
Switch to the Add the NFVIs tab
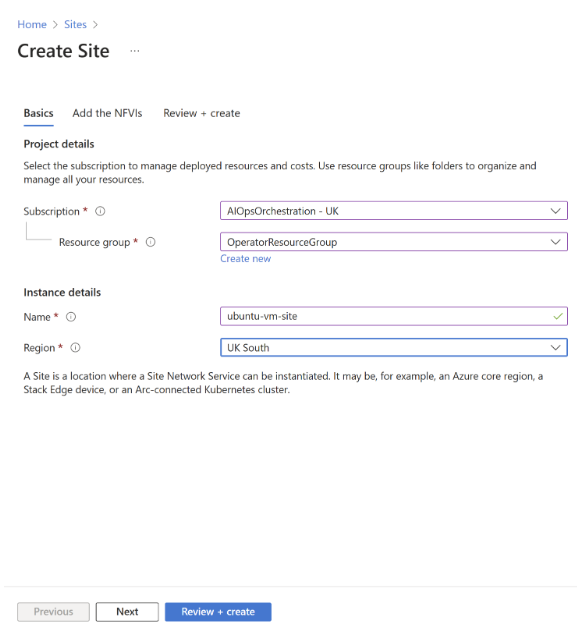107,113
